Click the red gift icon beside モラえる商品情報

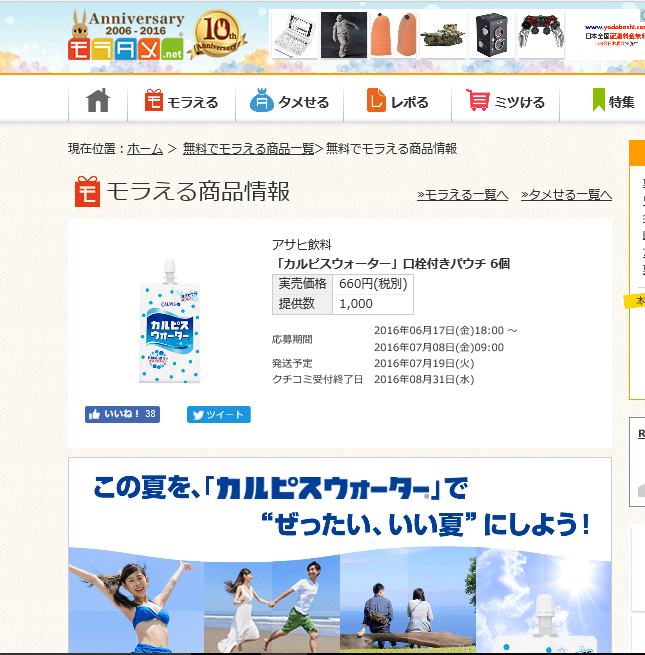(87, 192)
